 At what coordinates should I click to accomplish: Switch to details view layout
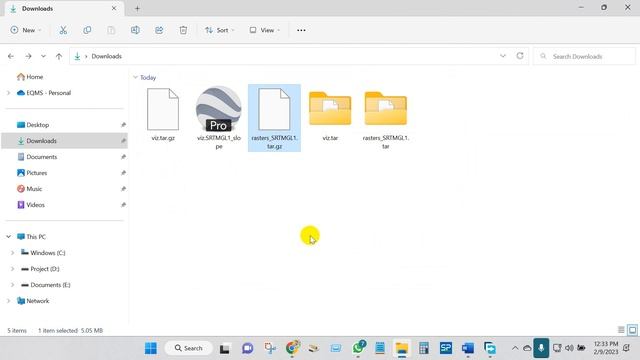click(621, 330)
